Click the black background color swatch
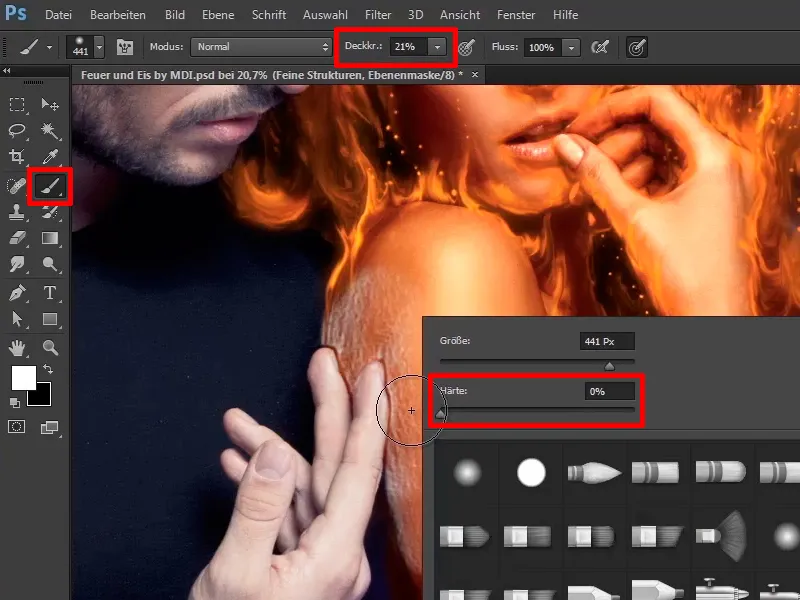Screen dimensions: 800x600 (41, 396)
